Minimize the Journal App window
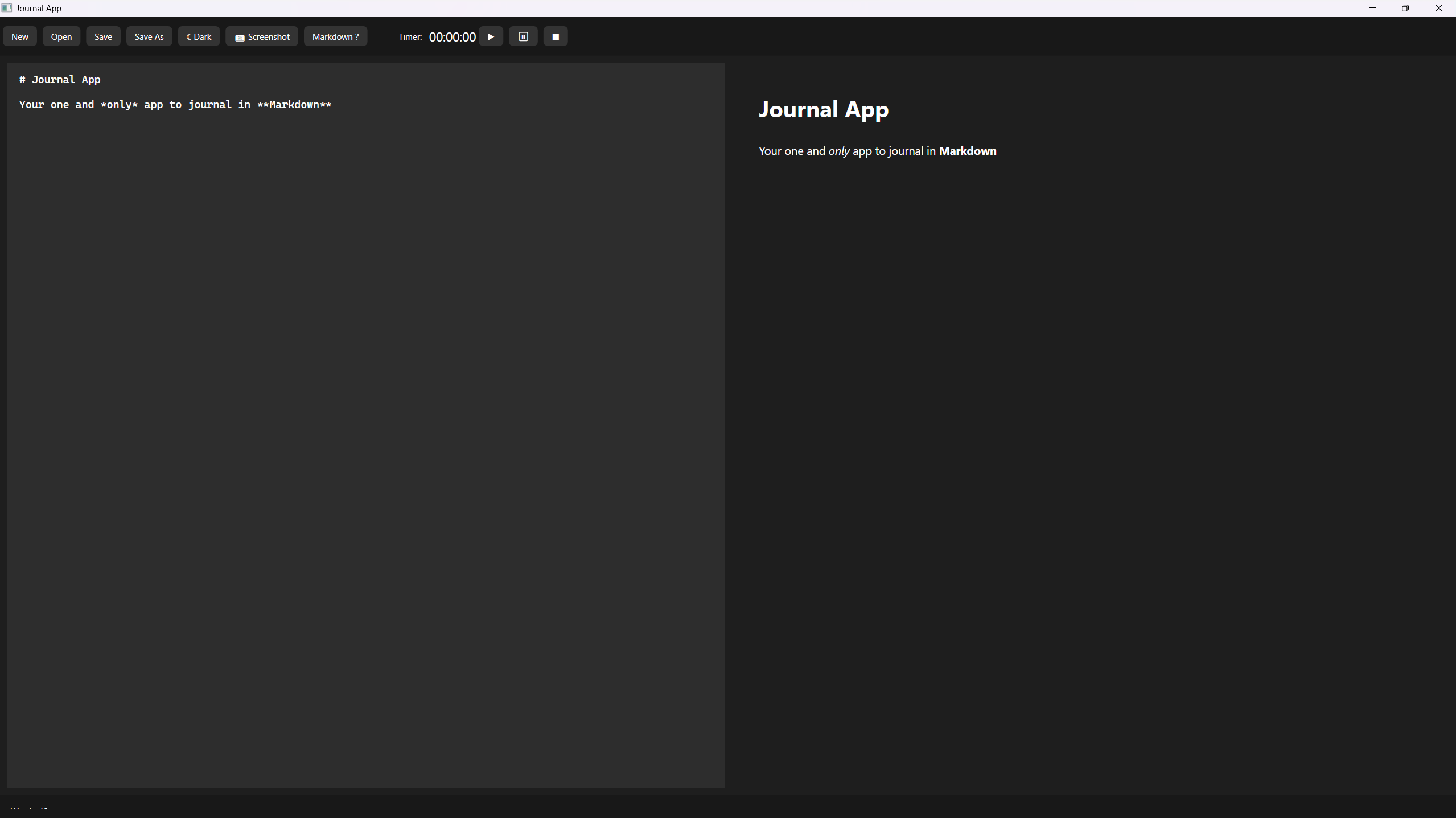 pos(1372,8)
